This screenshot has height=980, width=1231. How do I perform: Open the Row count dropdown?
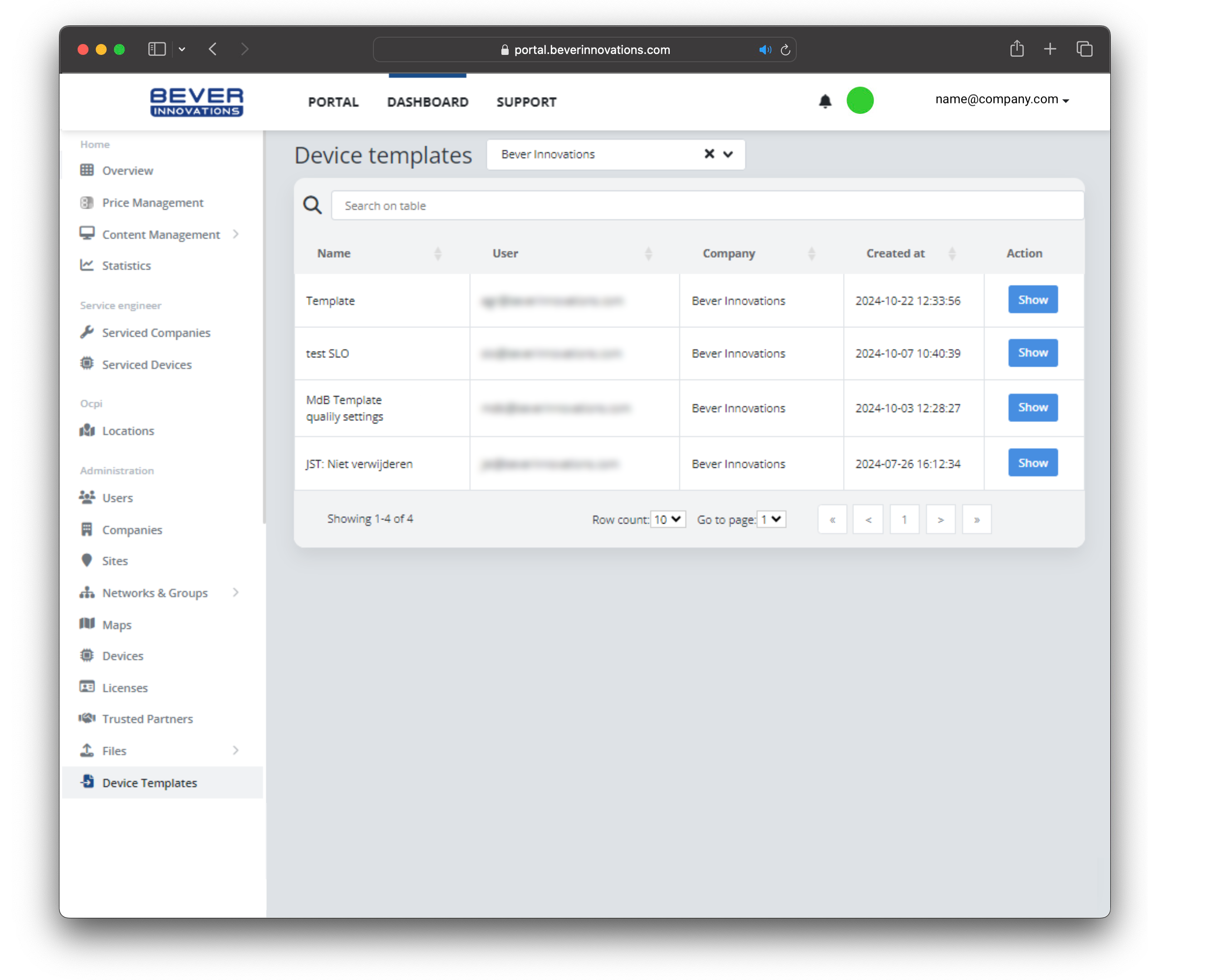coord(667,519)
